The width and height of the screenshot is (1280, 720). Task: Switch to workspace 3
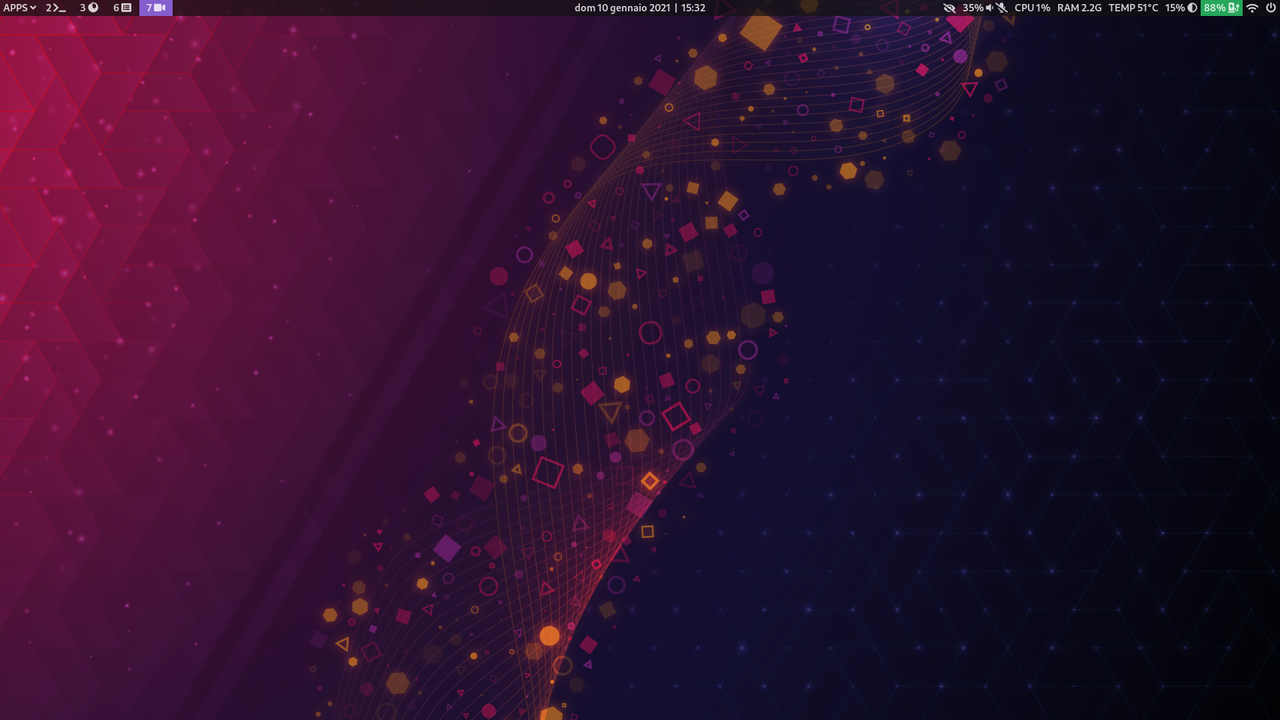pos(89,7)
